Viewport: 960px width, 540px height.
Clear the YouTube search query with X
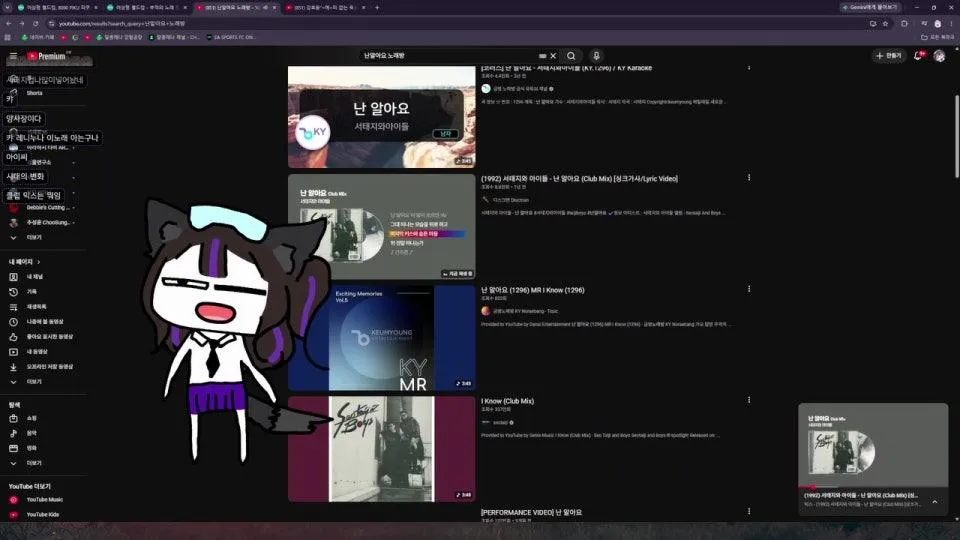tap(553, 56)
